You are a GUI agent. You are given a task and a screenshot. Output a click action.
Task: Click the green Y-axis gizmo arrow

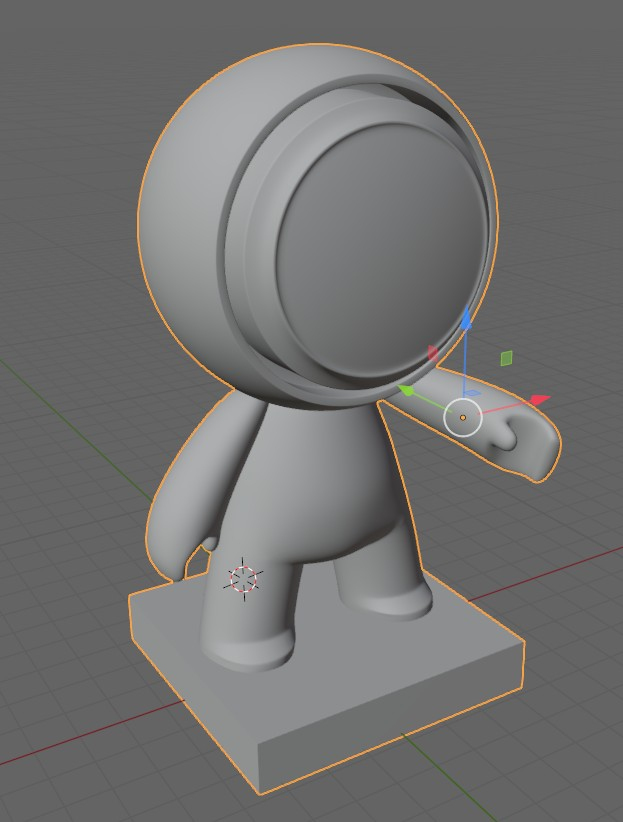(406, 390)
